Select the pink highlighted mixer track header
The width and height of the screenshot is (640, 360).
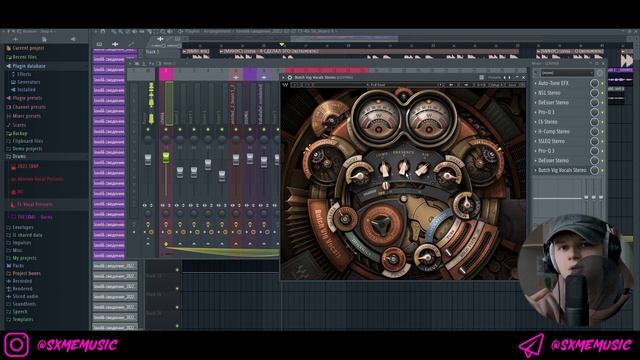(x=166, y=74)
